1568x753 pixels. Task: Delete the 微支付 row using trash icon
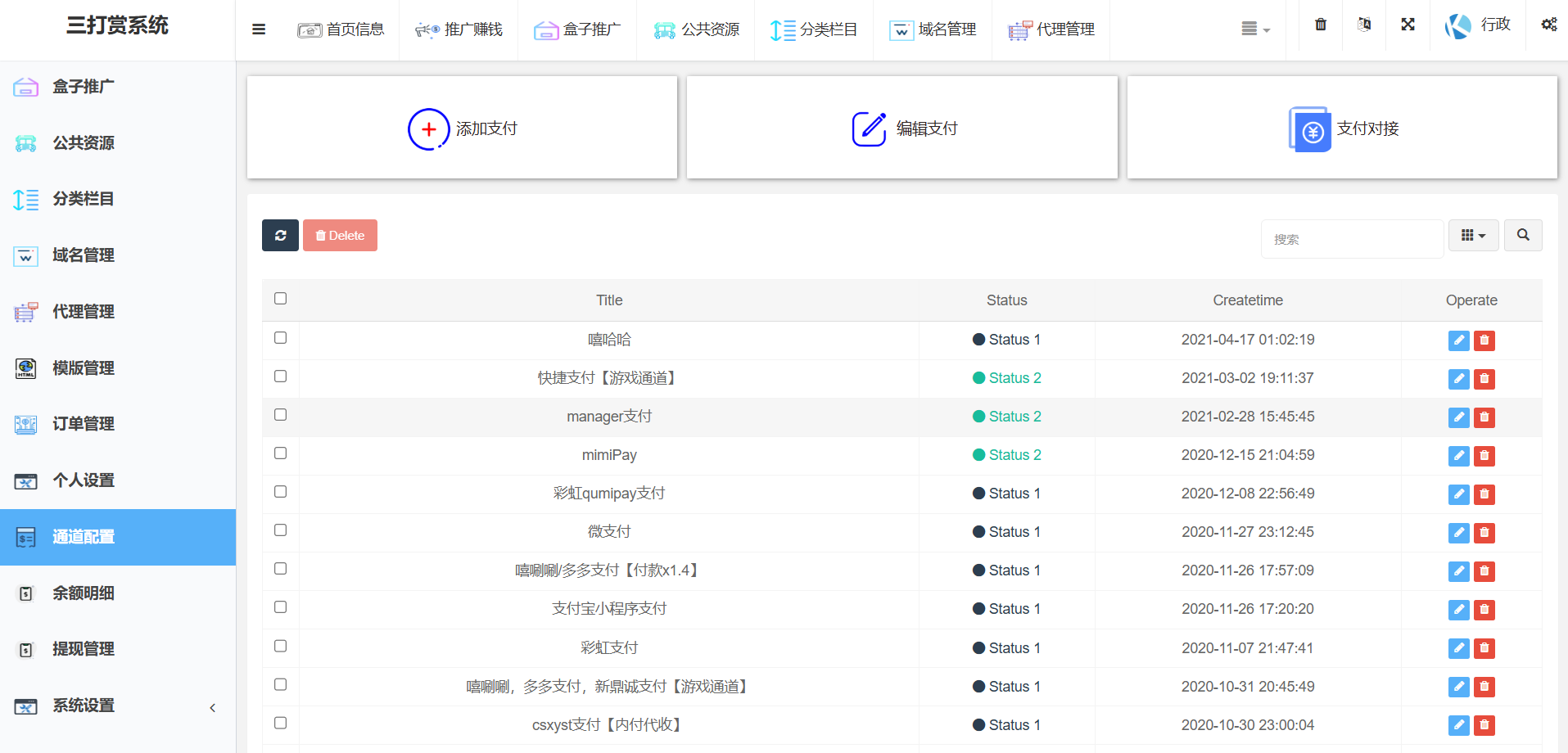pos(1484,533)
